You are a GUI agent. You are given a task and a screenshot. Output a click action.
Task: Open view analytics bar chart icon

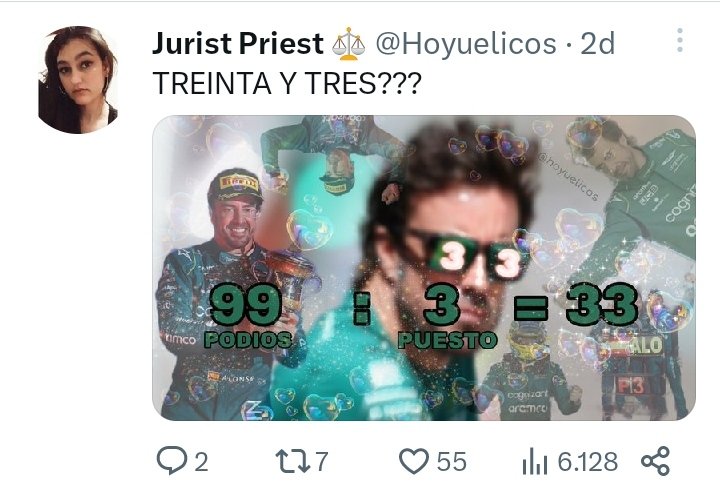pos(534,461)
